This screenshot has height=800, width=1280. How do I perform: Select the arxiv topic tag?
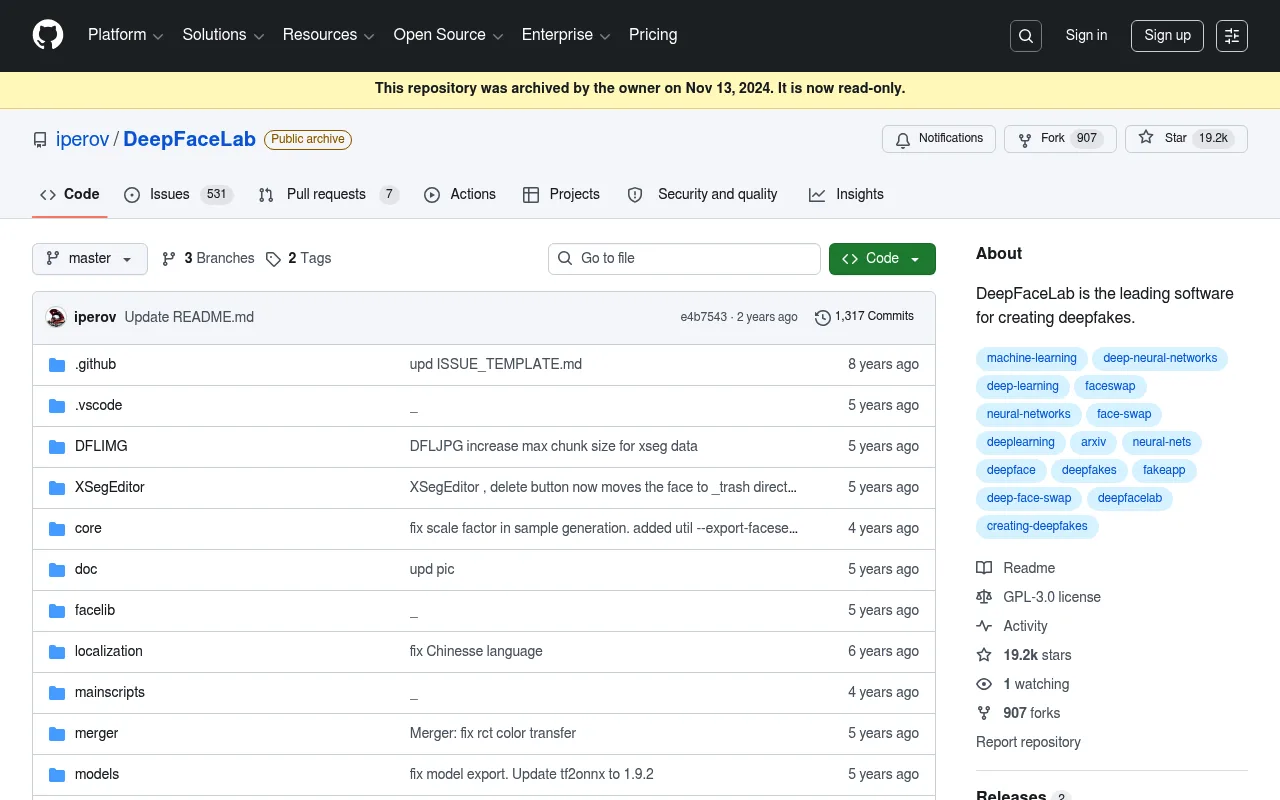click(x=1094, y=443)
